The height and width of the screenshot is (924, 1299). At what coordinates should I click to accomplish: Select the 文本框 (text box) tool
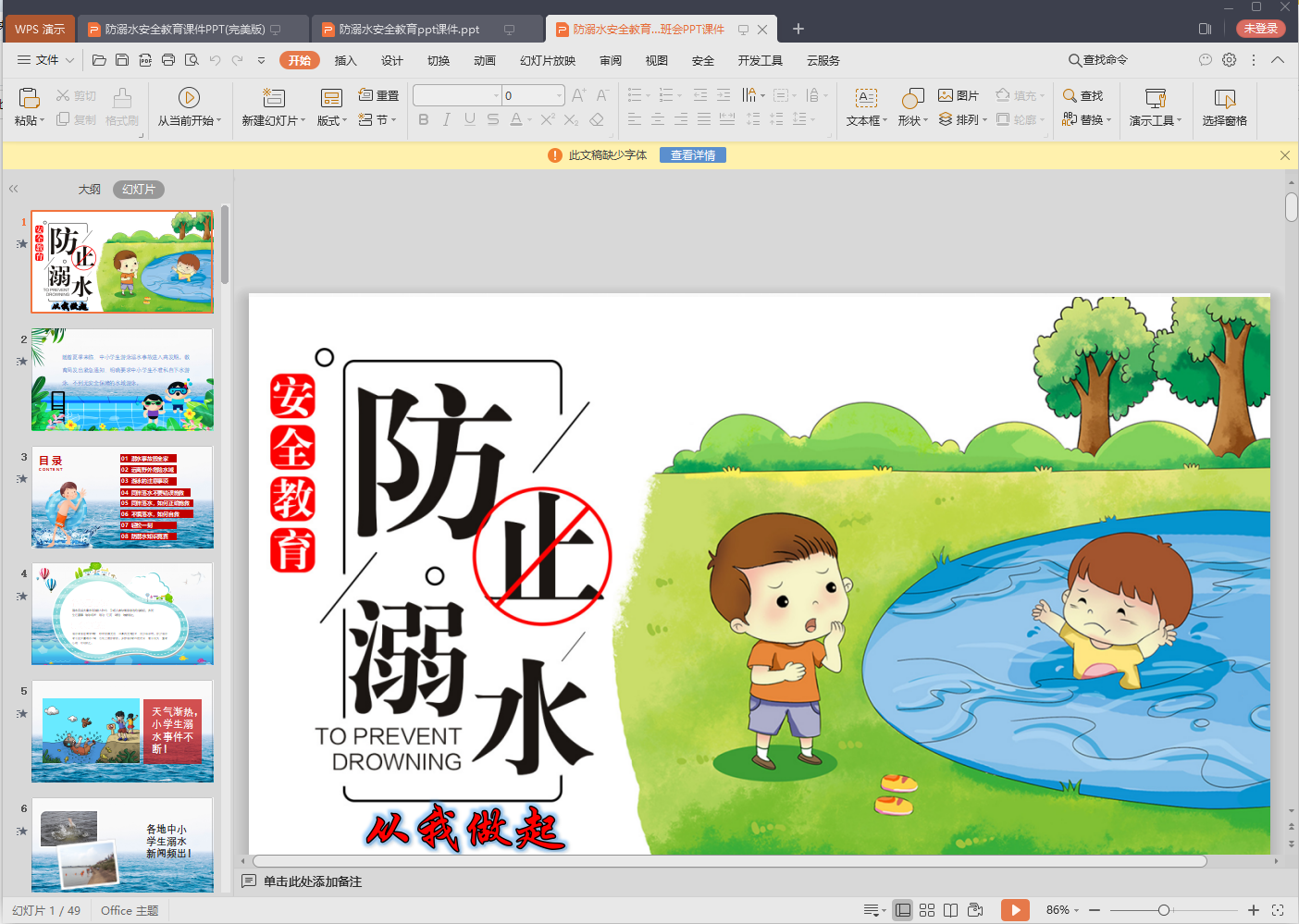click(x=864, y=105)
